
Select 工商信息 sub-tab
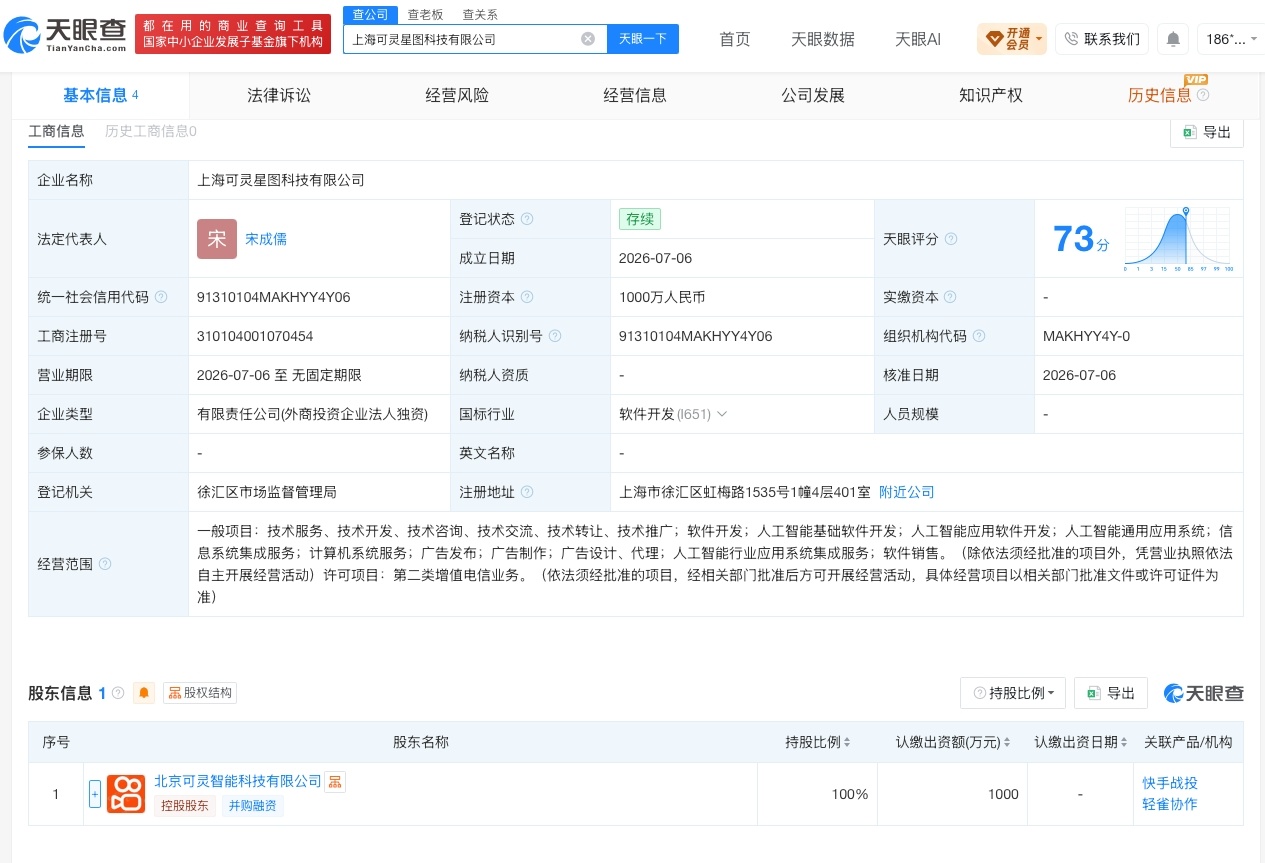pyautogui.click(x=56, y=131)
